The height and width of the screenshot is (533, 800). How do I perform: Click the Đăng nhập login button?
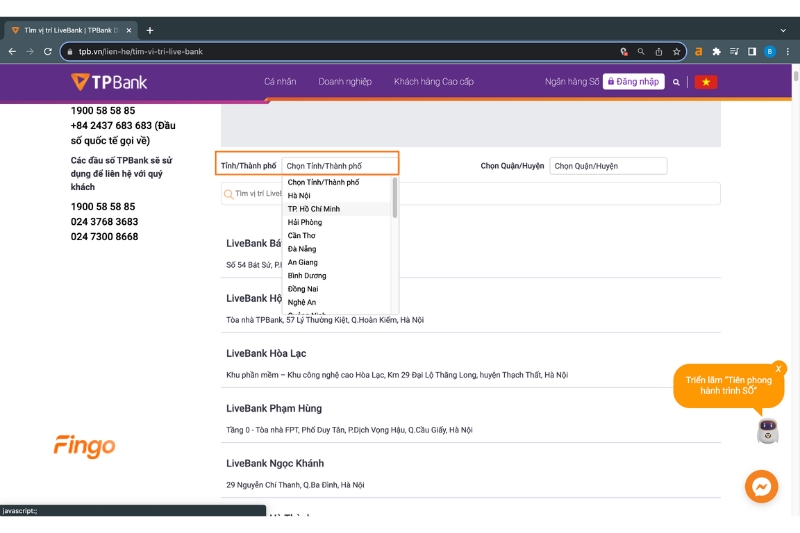tap(633, 82)
